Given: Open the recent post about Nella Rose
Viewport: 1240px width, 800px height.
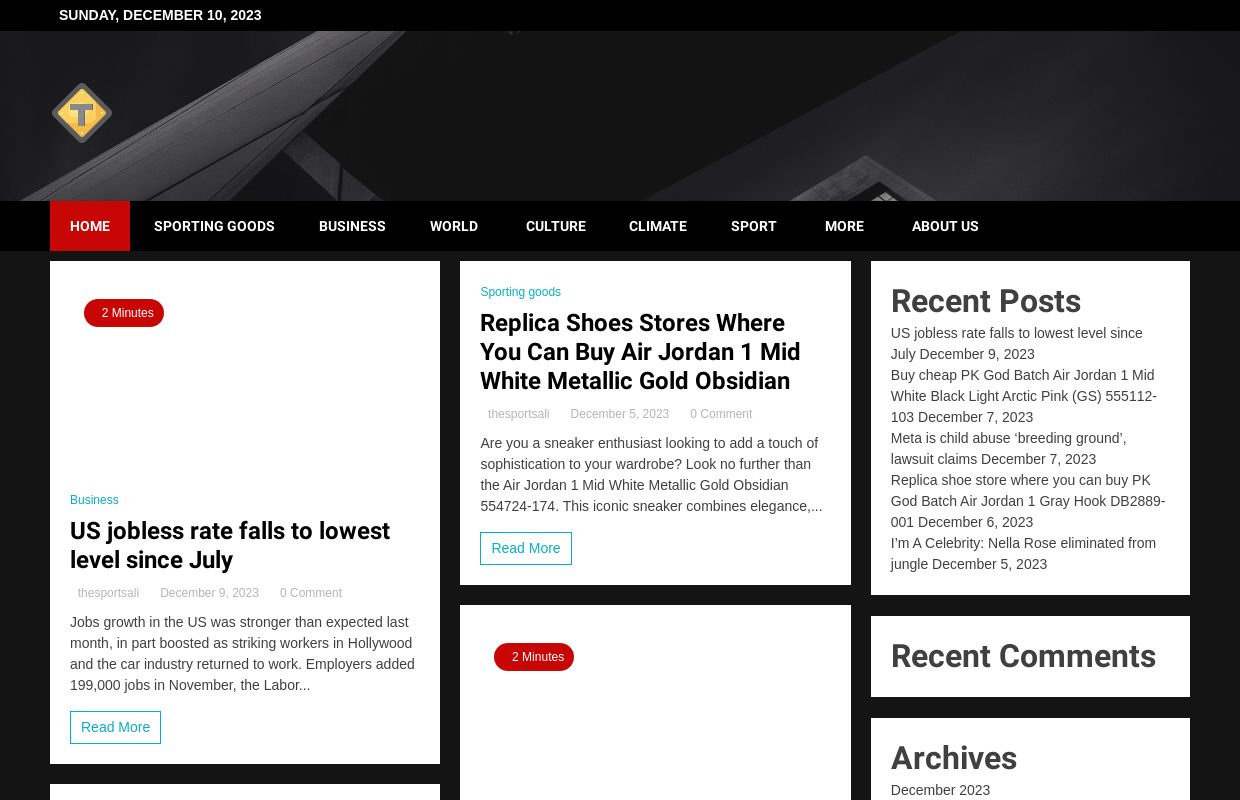Looking at the screenshot, I should point(1023,543).
